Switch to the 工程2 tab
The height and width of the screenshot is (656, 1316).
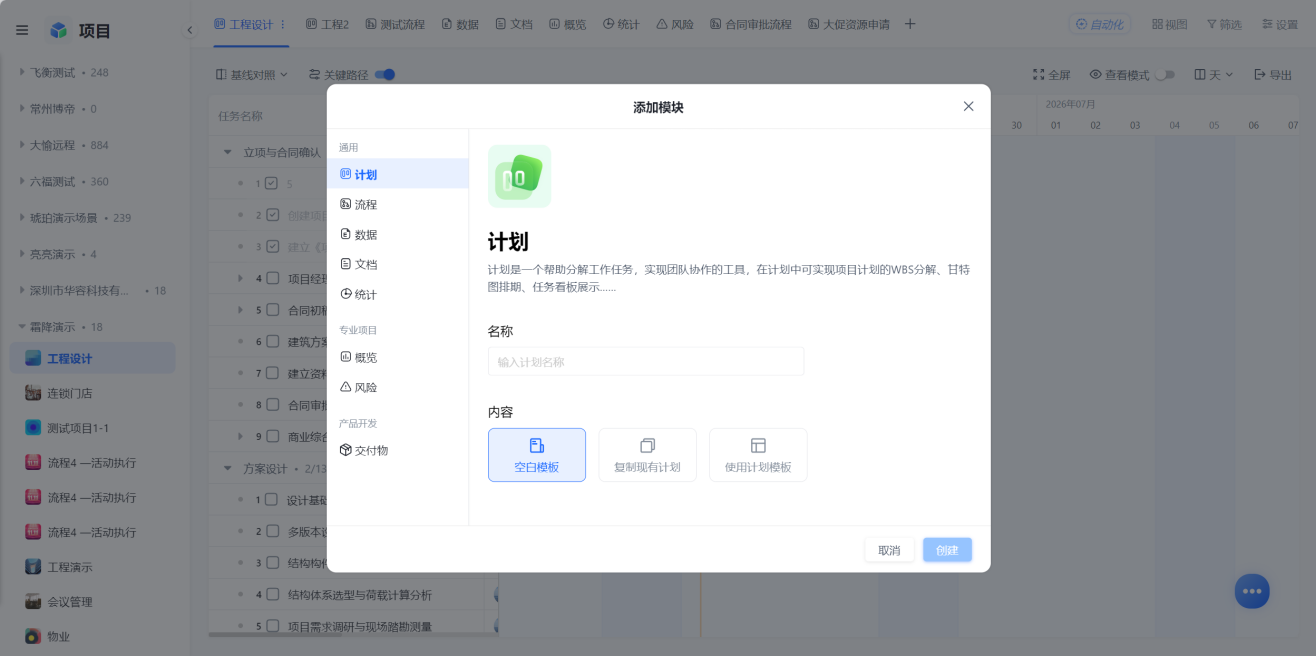click(x=327, y=24)
